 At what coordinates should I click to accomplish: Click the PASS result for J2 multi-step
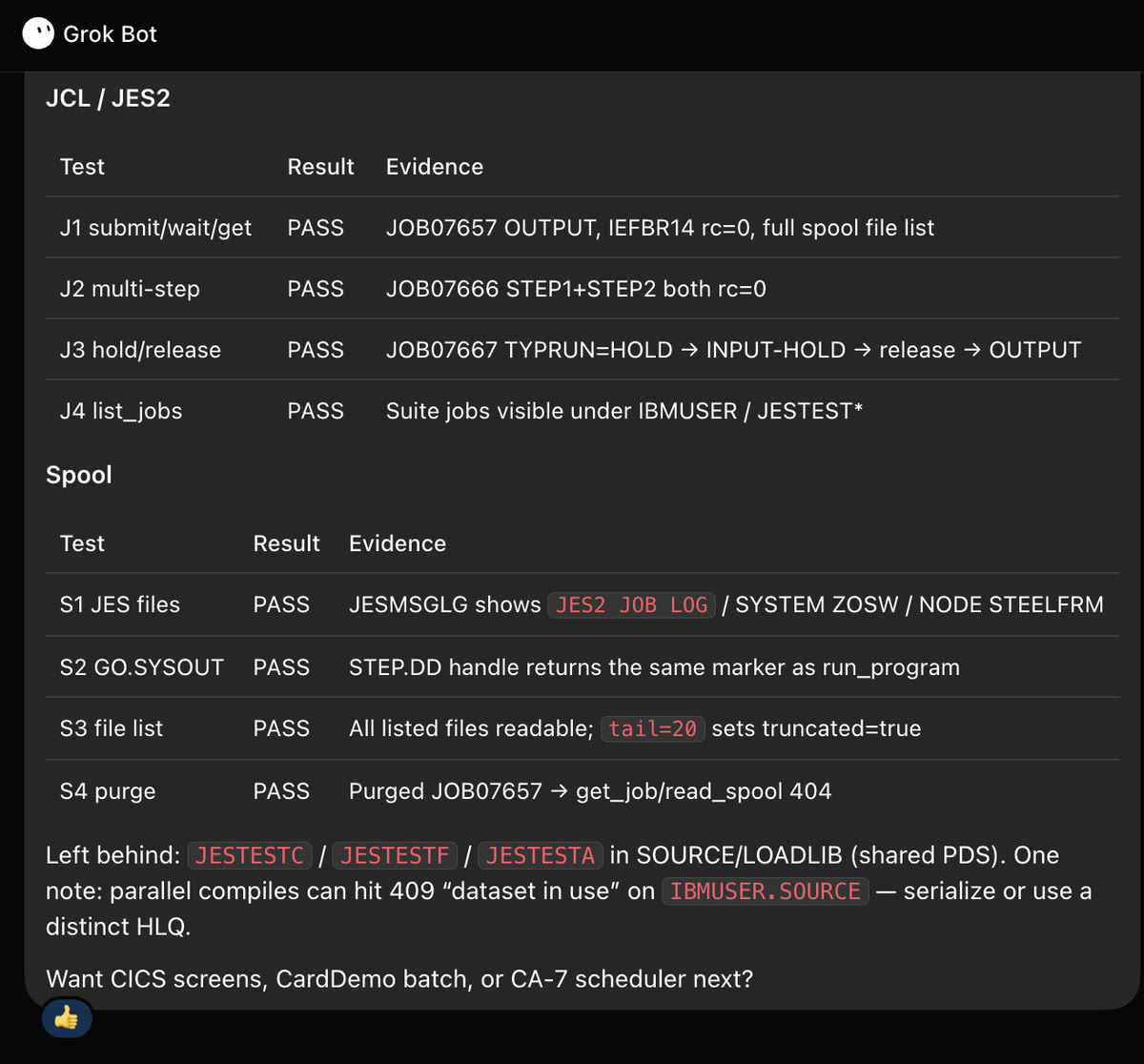point(316,289)
